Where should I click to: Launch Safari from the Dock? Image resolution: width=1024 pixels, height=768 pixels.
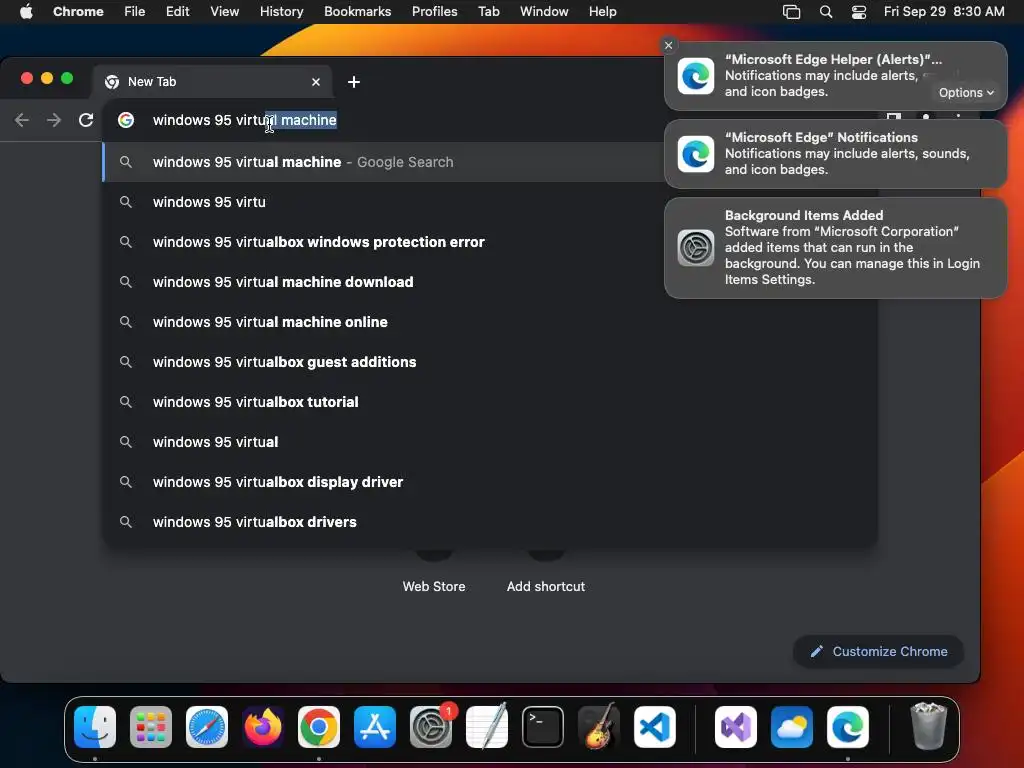(x=207, y=727)
